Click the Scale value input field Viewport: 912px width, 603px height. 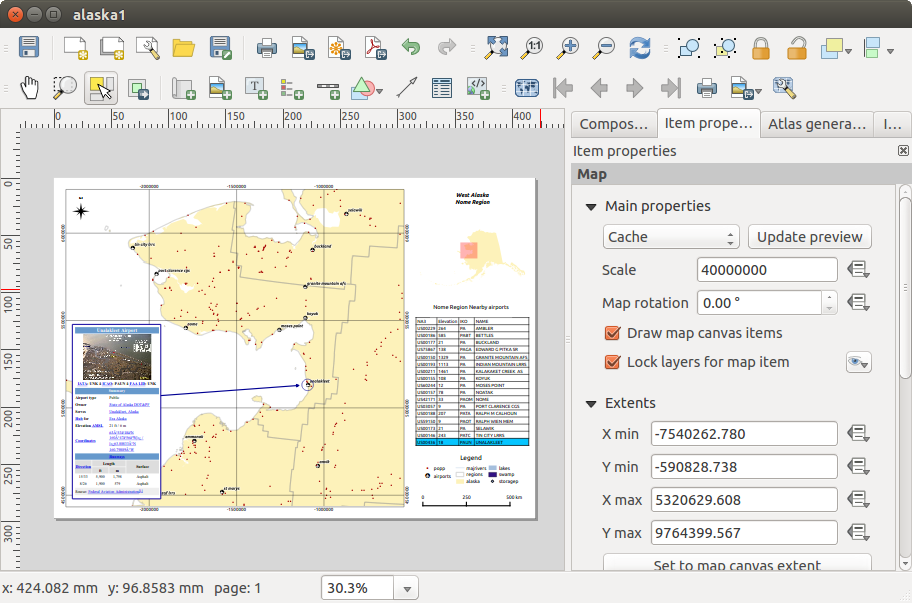(x=766, y=270)
